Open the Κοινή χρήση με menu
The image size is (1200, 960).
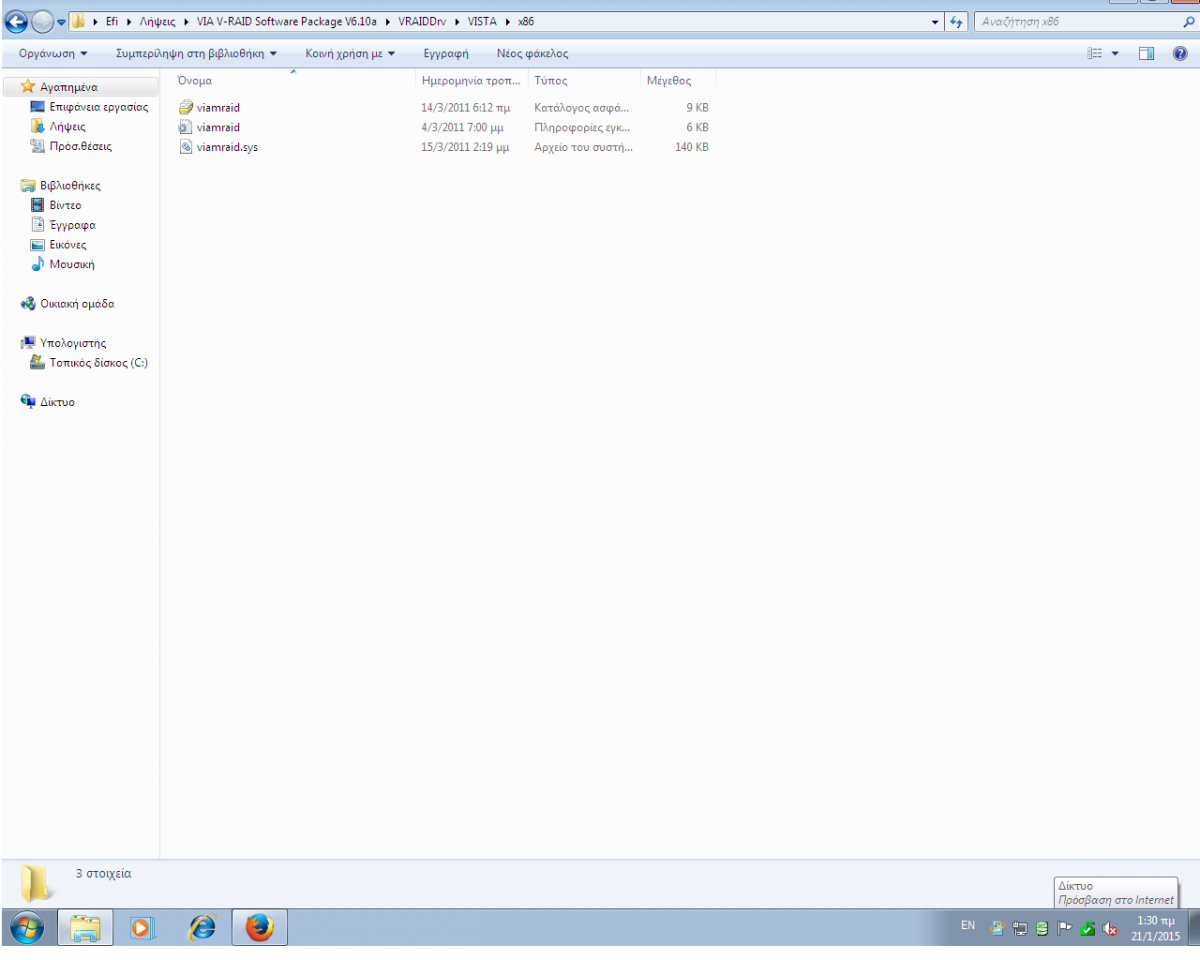pyautogui.click(x=350, y=53)
